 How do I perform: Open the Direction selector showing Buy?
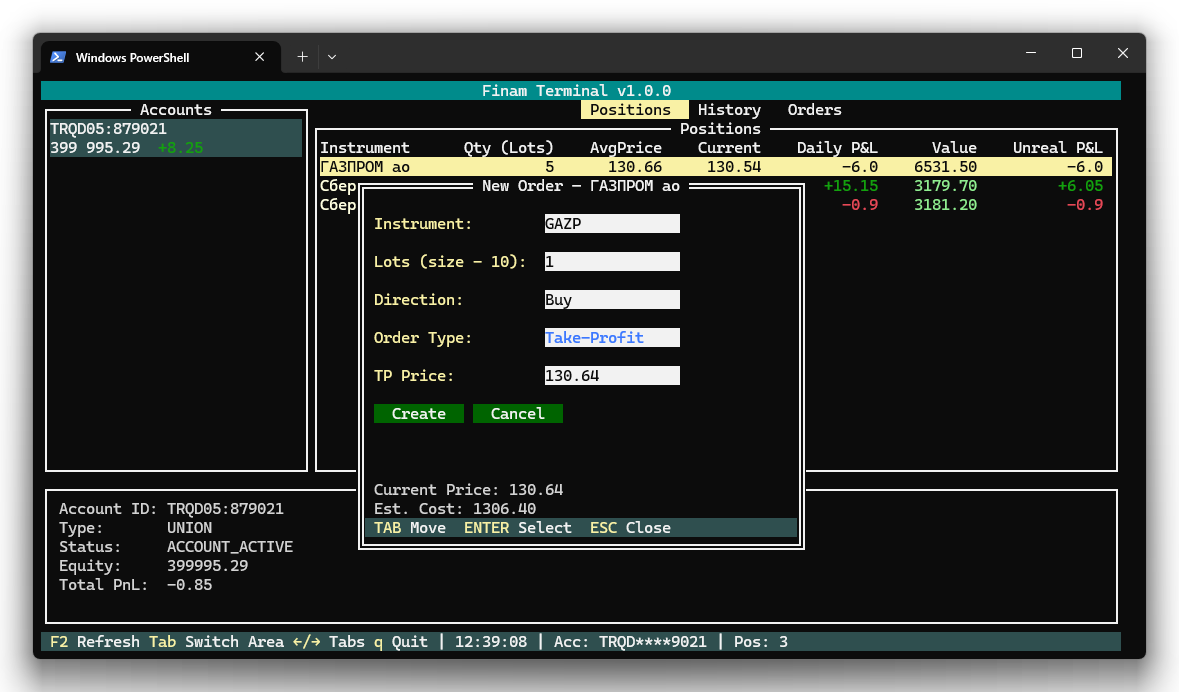pos(611,300)
